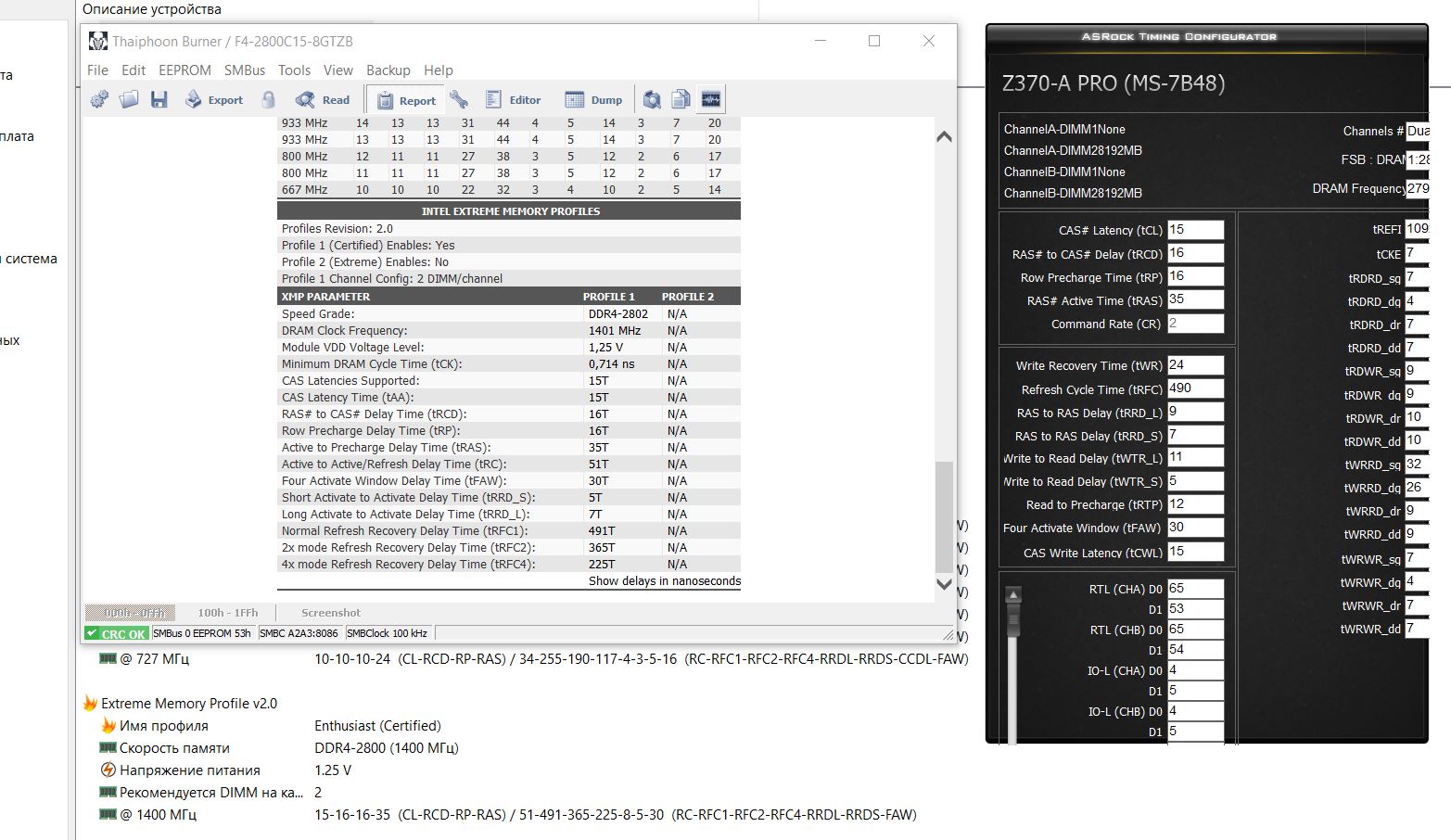Screen dimensions: 1451x840
Task: Save the dump with the floppy disk icon
Action: click(x=159, y=99)
